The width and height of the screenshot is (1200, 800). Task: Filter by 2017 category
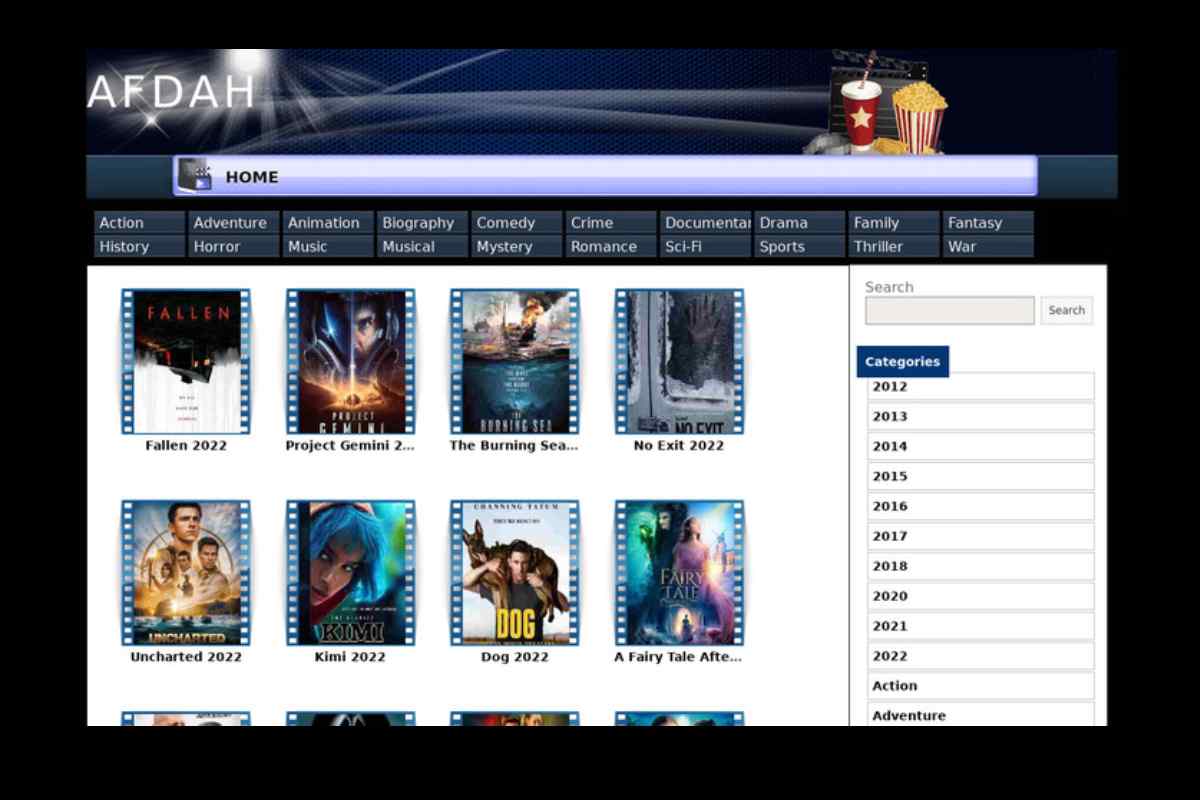pos(980,537)
